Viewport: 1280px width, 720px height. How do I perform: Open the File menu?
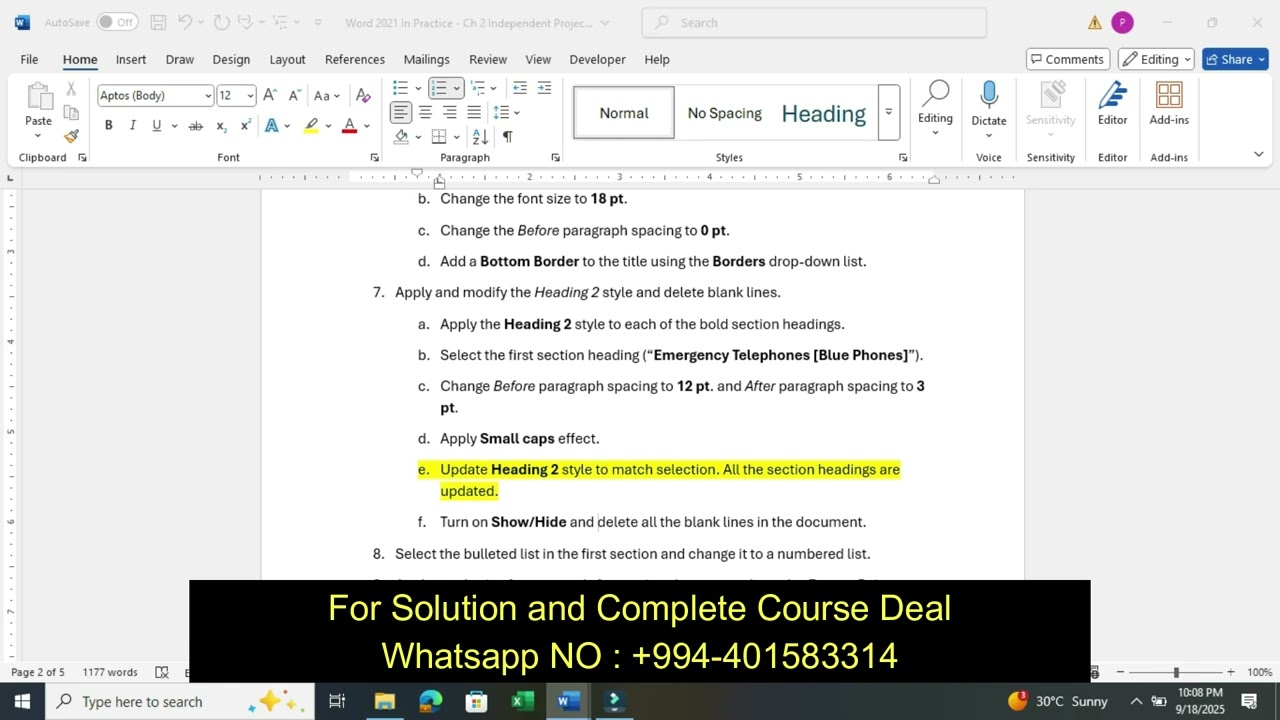(29, 59)
